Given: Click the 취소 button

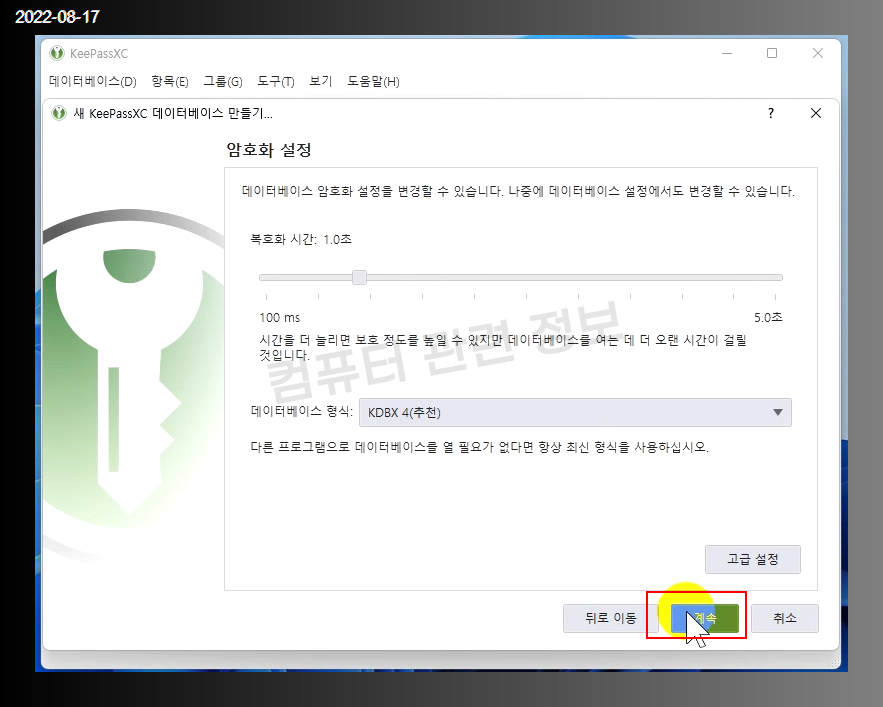Looking at the screenshot, I should pyautogui.click(x=784, y=618).
